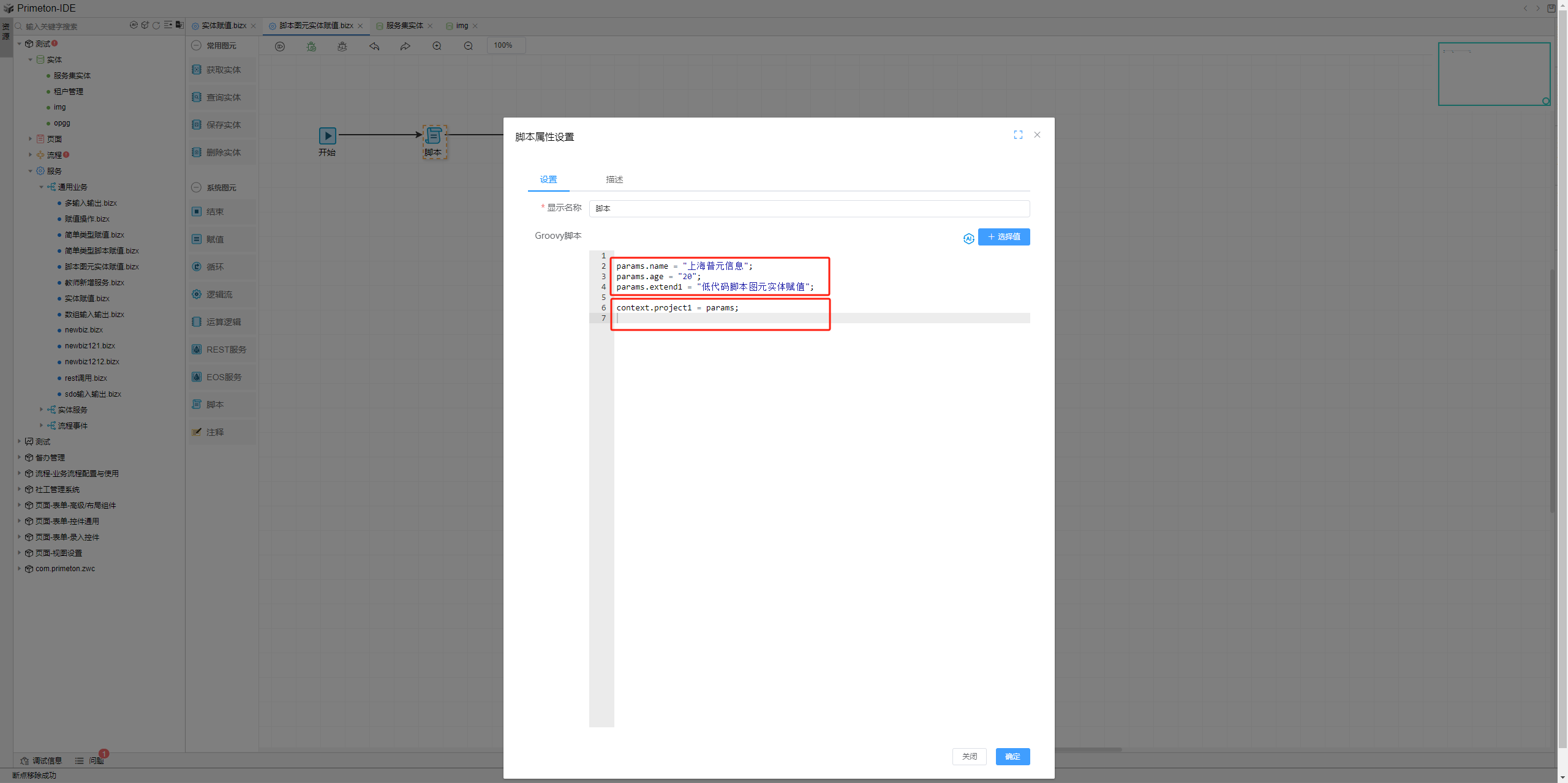Click the refresh icon in resource panel
This screenshot has width=1568, height=783.
[x=156, y=26]
